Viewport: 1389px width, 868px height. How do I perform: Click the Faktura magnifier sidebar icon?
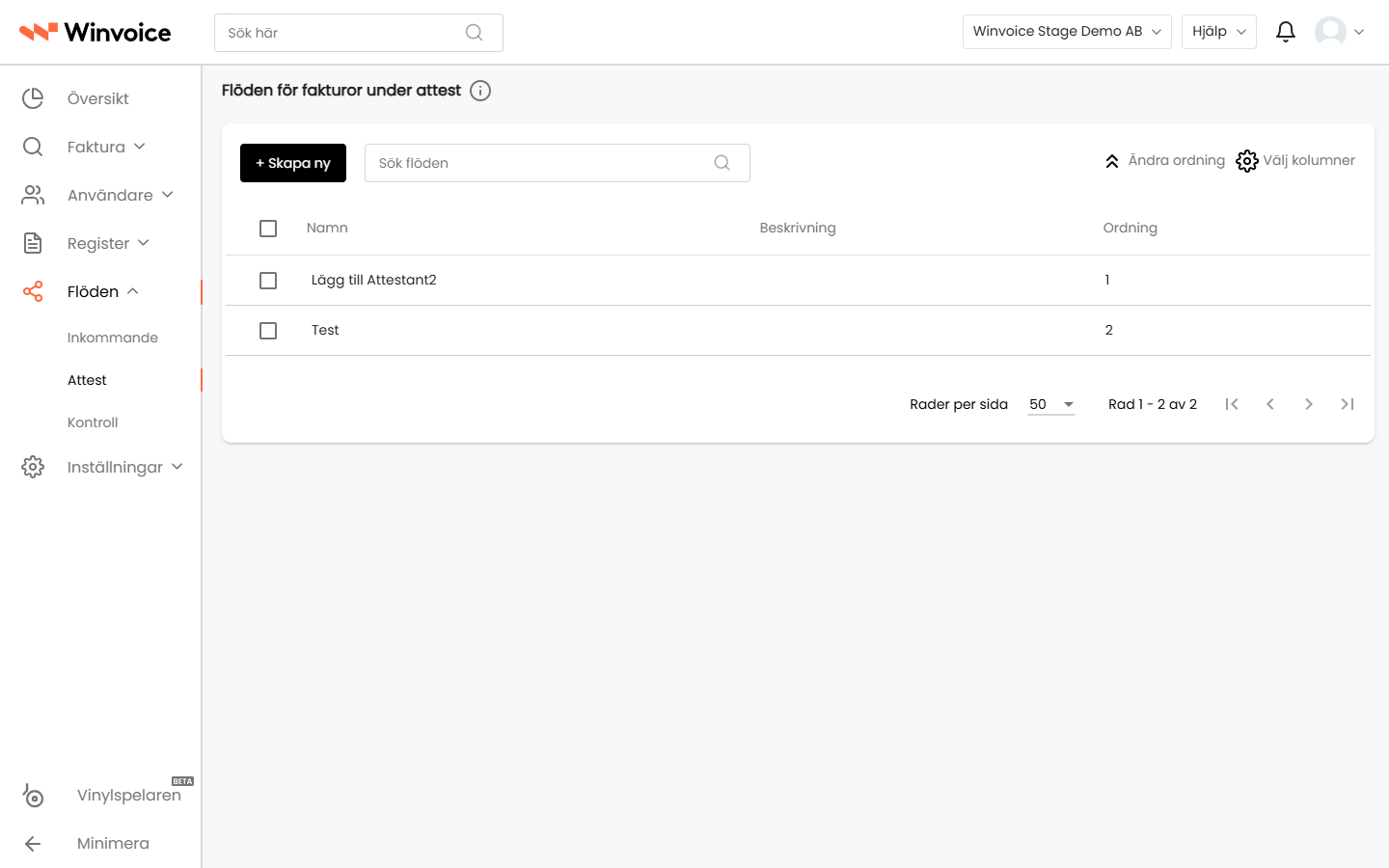33,147
